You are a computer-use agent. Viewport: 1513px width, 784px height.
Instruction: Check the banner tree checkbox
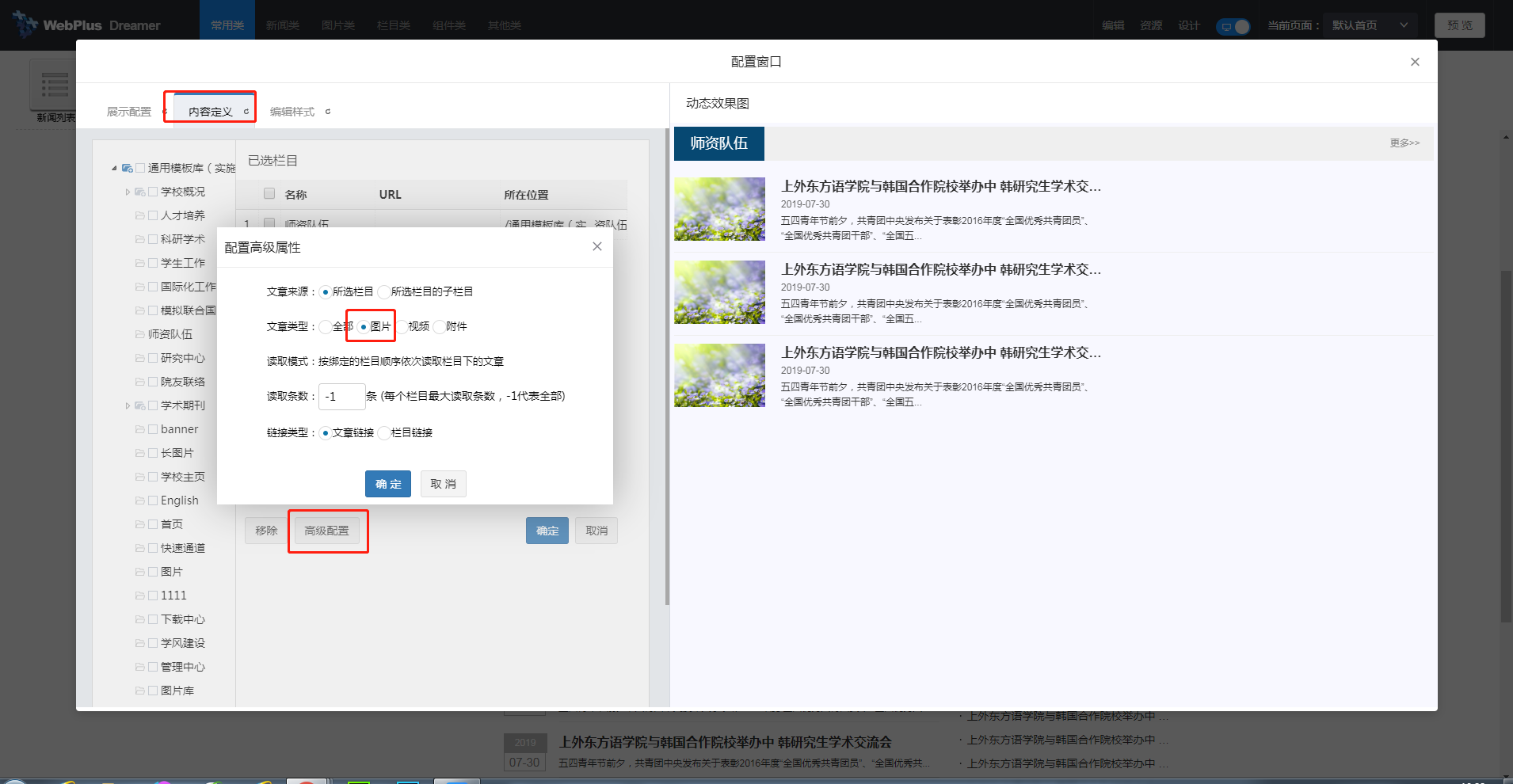[153, 429]
